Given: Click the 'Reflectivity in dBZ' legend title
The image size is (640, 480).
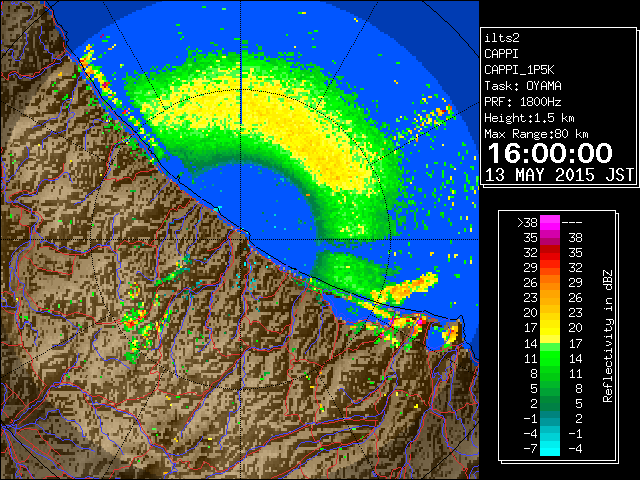Looking at the screenshot, I should pos(608,336).
